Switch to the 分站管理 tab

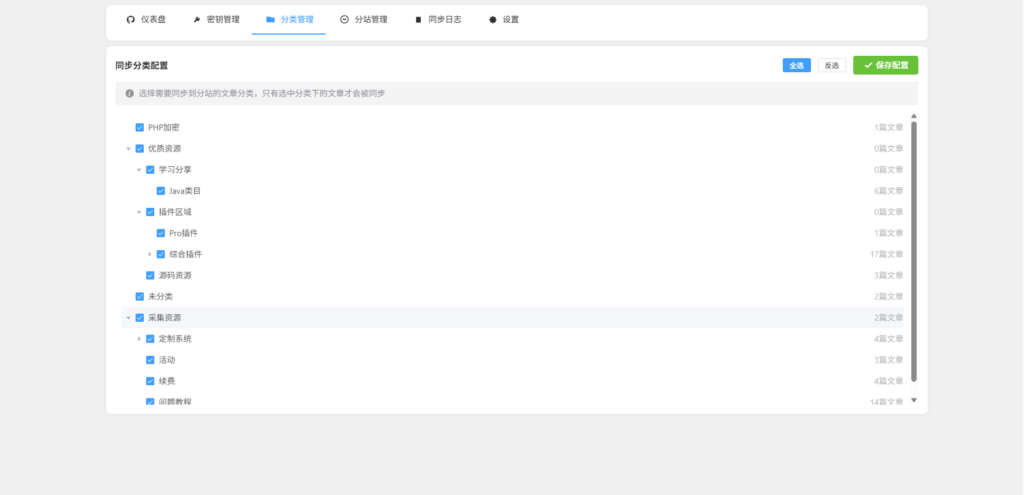364,19
